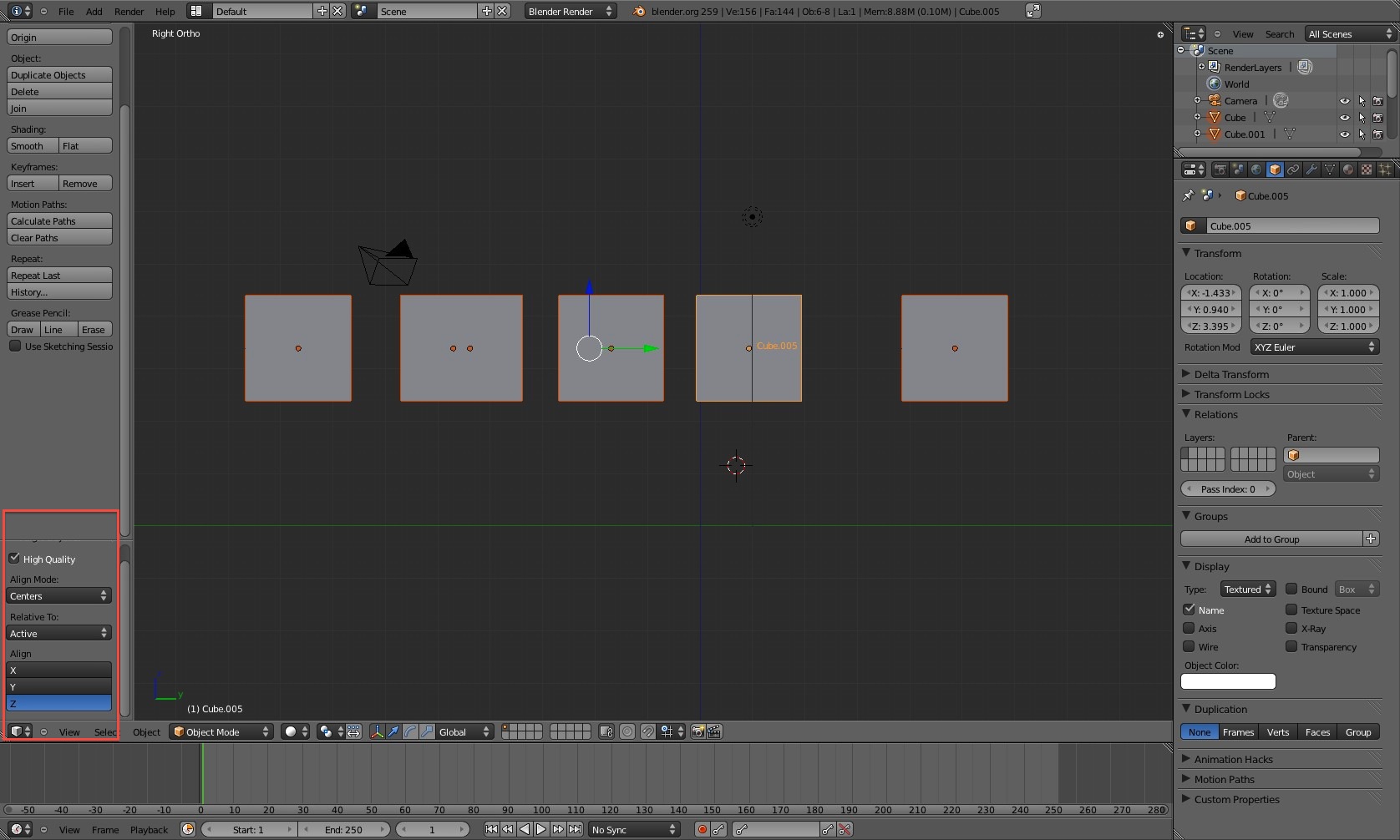Hide the Cube object via eye icon
This screenshot has width=1400, height=840.
click(1345, 118)
